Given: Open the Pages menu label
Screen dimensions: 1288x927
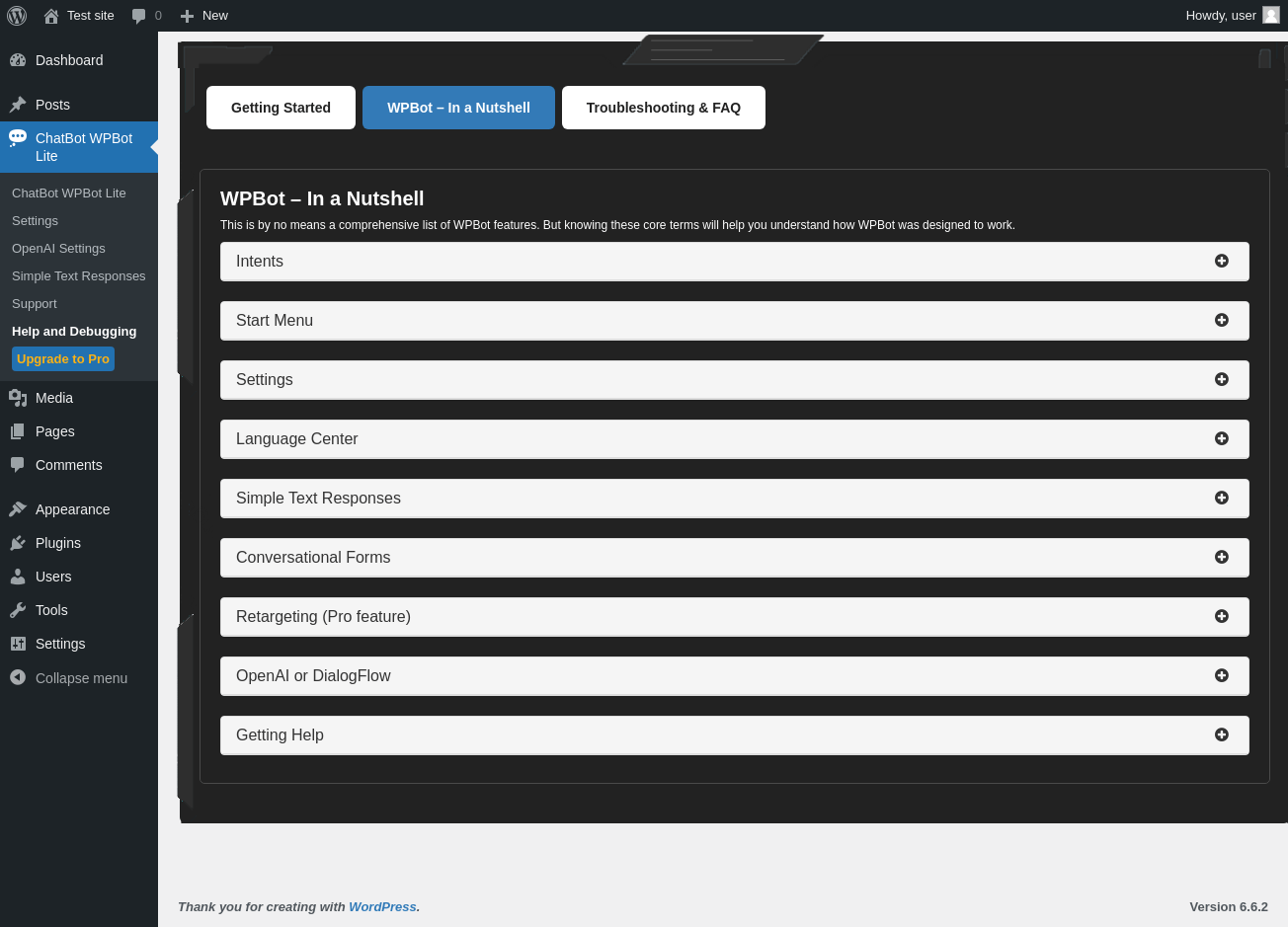Looking at the screenshot, I should [55, 431].
